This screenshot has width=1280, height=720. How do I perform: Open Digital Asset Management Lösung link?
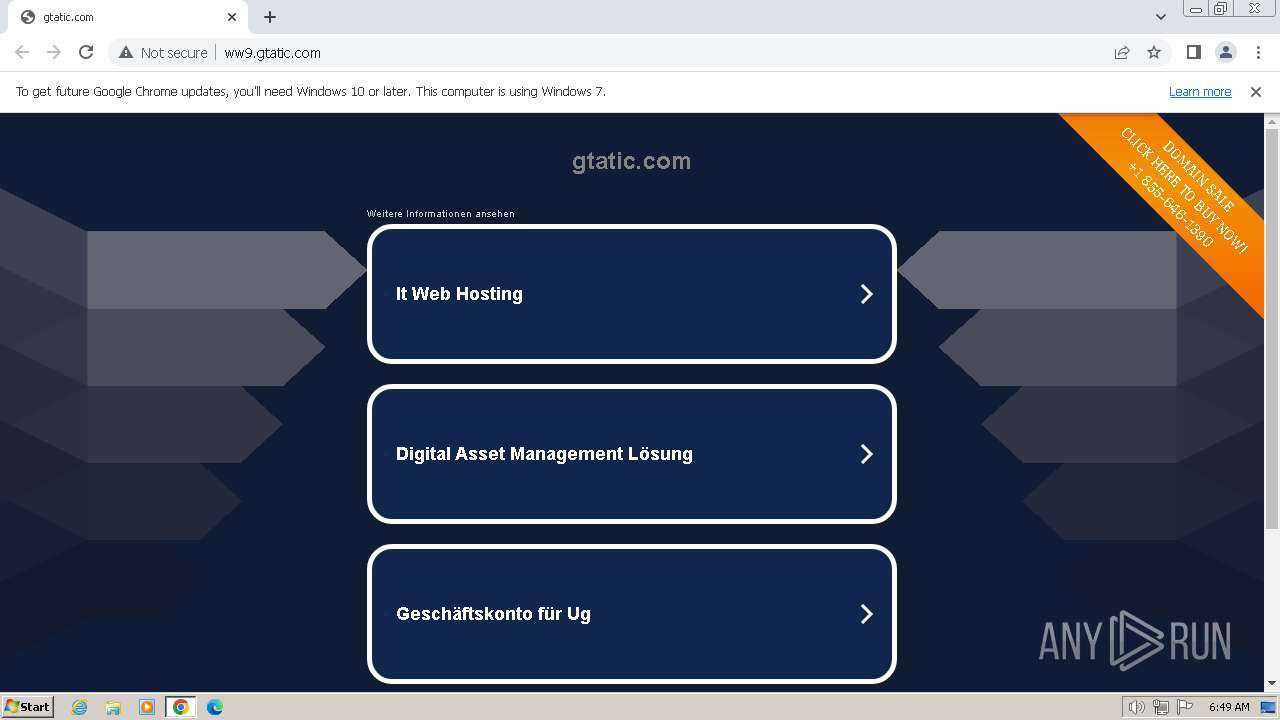coord(632,454)
